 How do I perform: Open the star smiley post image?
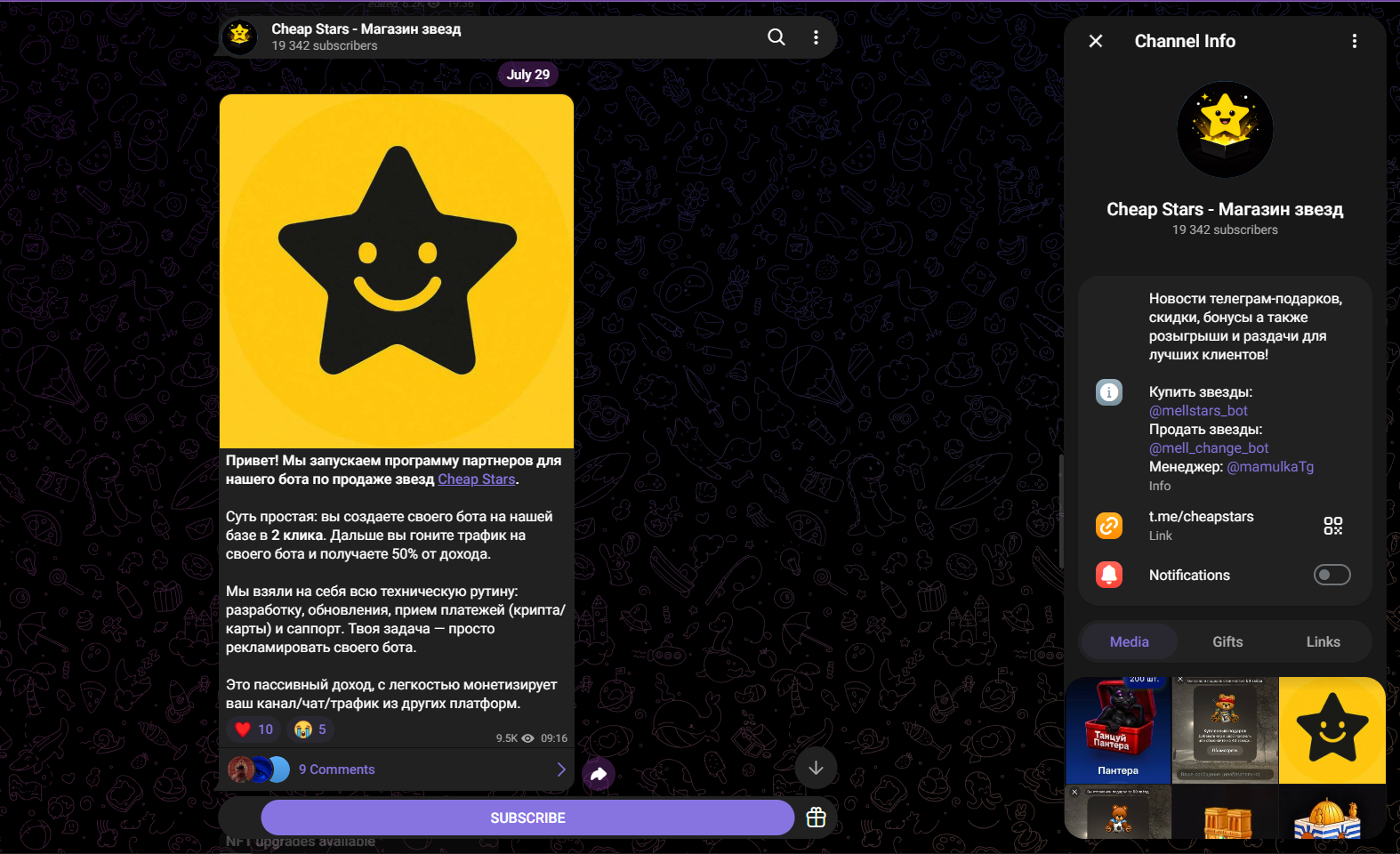point(397,271)
